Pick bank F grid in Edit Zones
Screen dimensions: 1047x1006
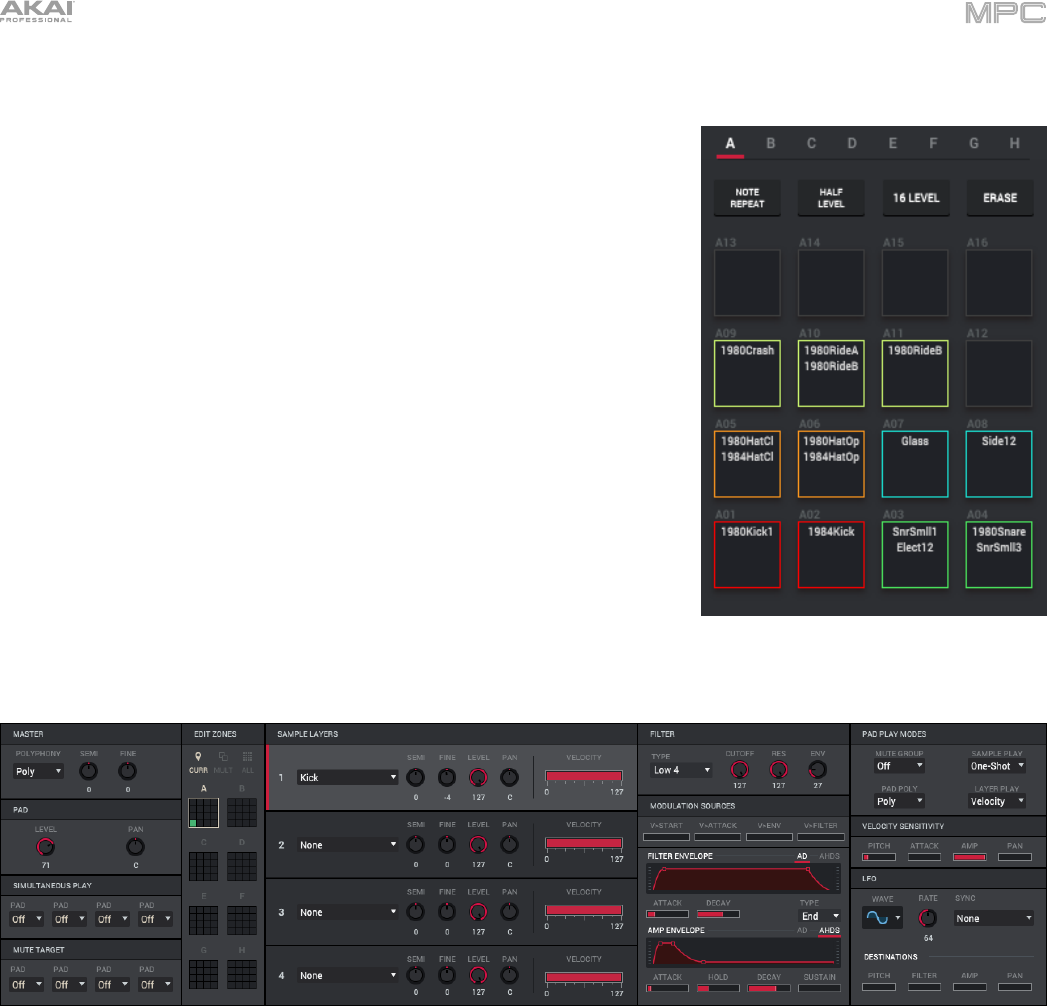point(242,920)
